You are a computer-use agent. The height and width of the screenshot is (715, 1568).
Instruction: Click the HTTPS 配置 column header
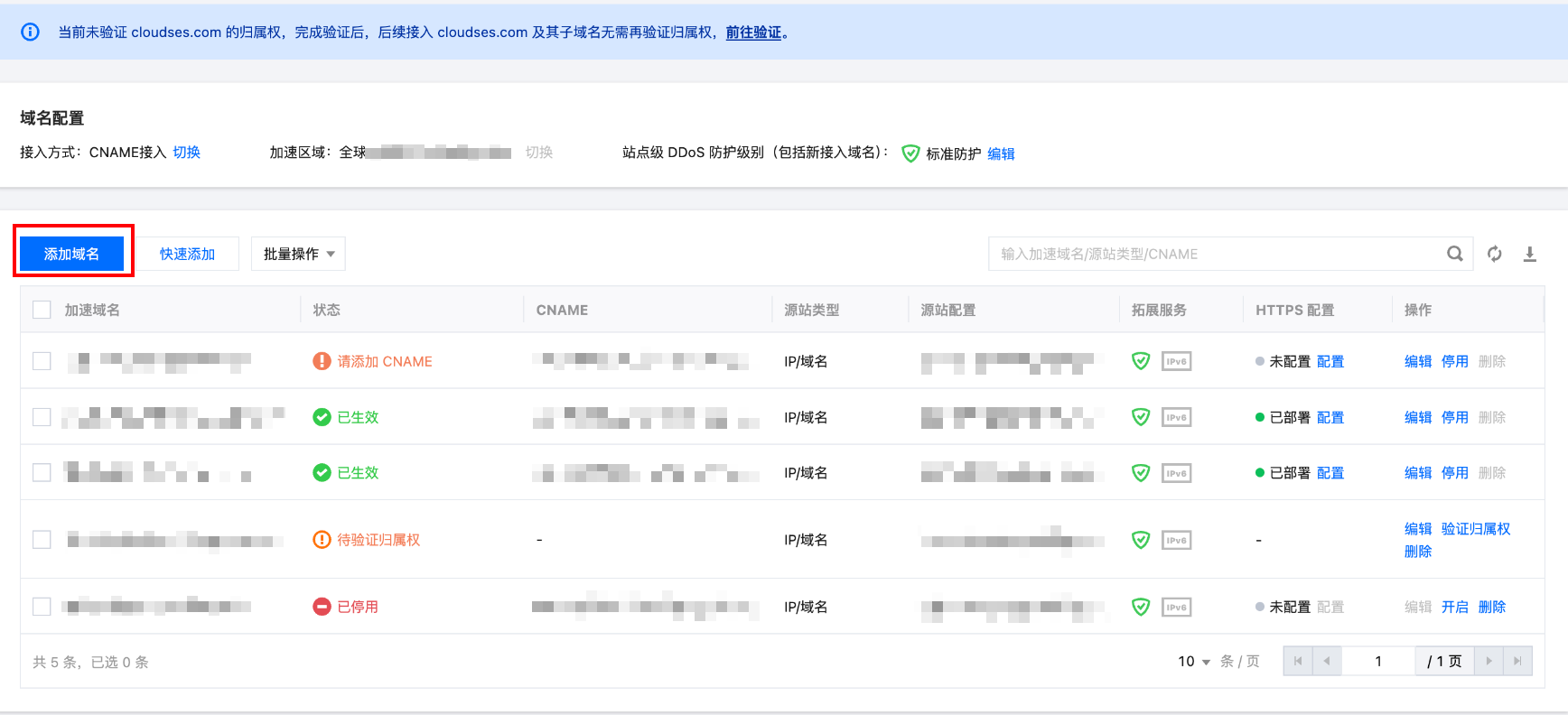(x=1294, y=310)
